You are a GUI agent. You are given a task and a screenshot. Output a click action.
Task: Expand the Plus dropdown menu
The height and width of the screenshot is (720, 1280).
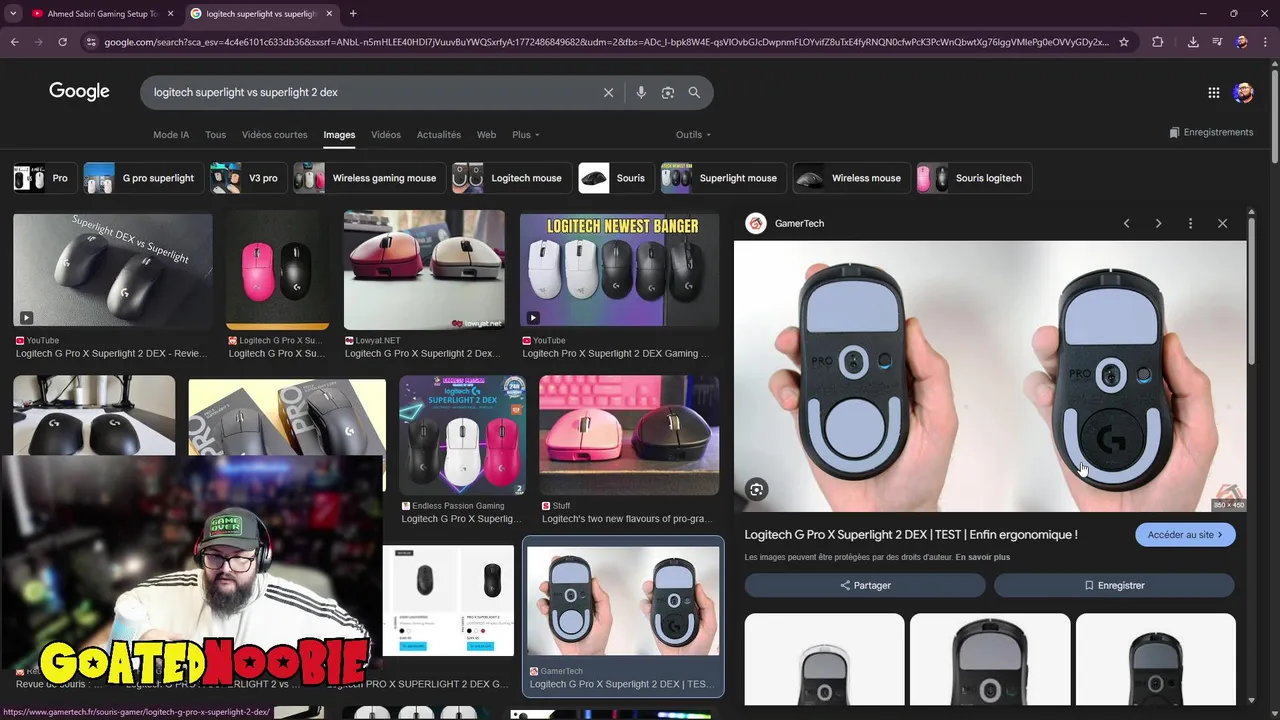click(525, 135)
